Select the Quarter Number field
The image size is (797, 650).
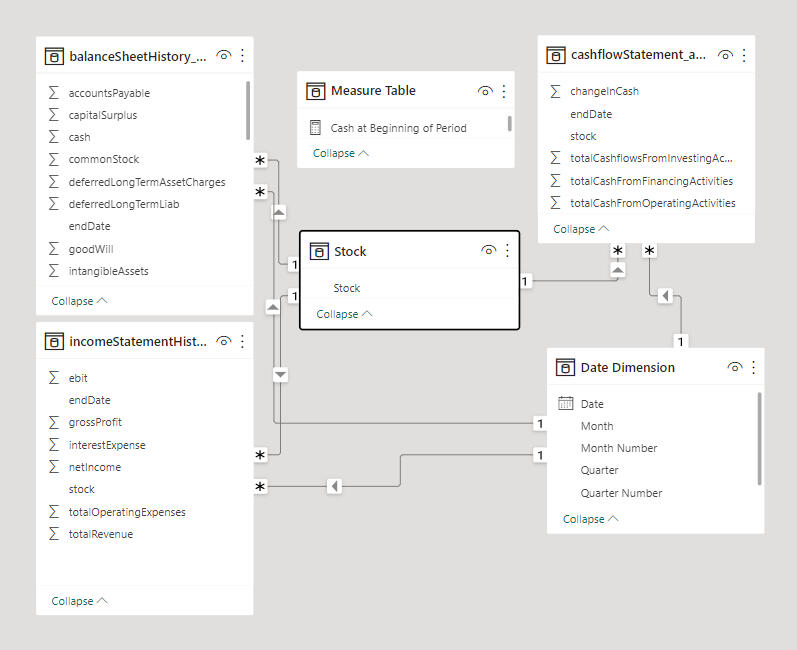click(x=621, y=493)
